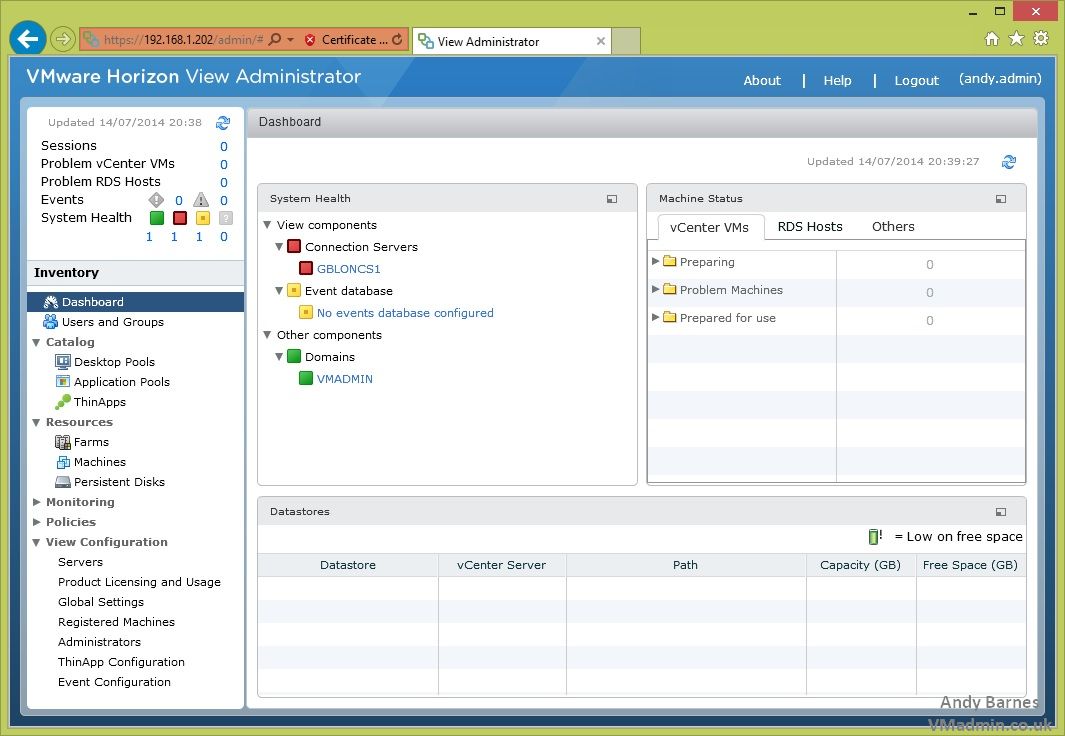
Task: Click the grey unknown System Health square
Action: (225, 218)
